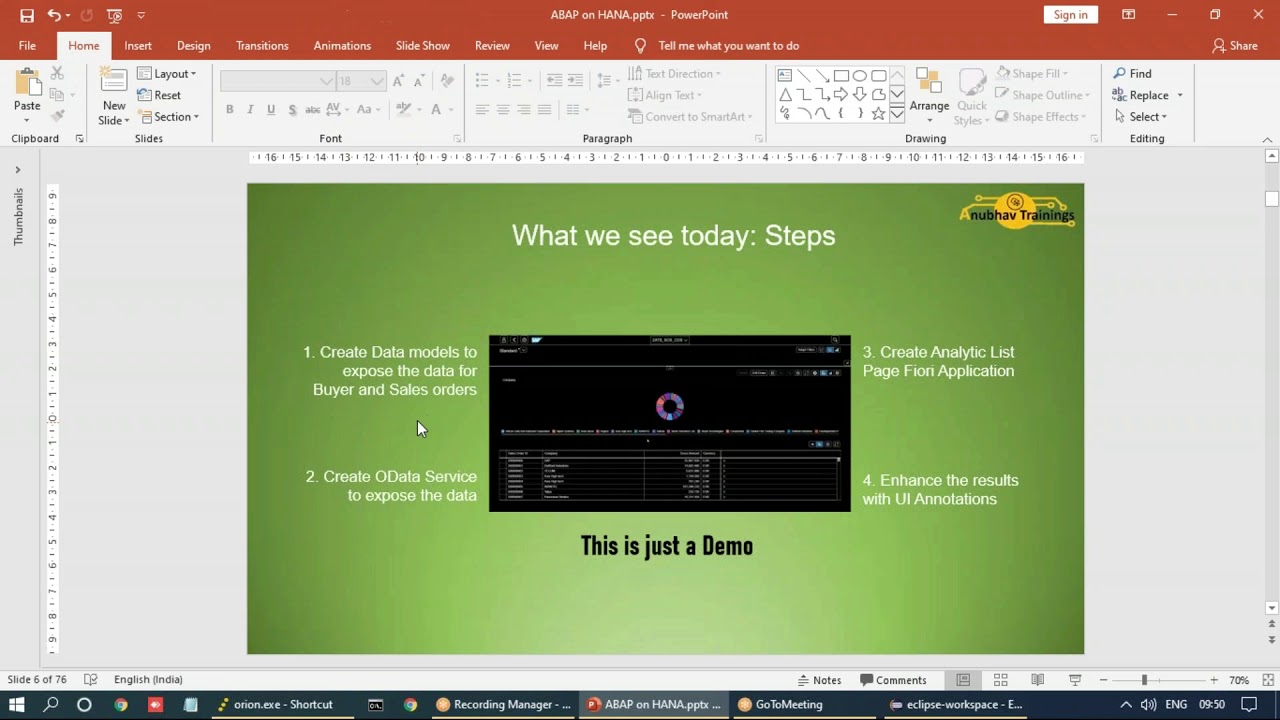The height and width of the screenshot is (720, 1280).
Task: Switch to the Slide Show tab
Action: pos(423,46)
